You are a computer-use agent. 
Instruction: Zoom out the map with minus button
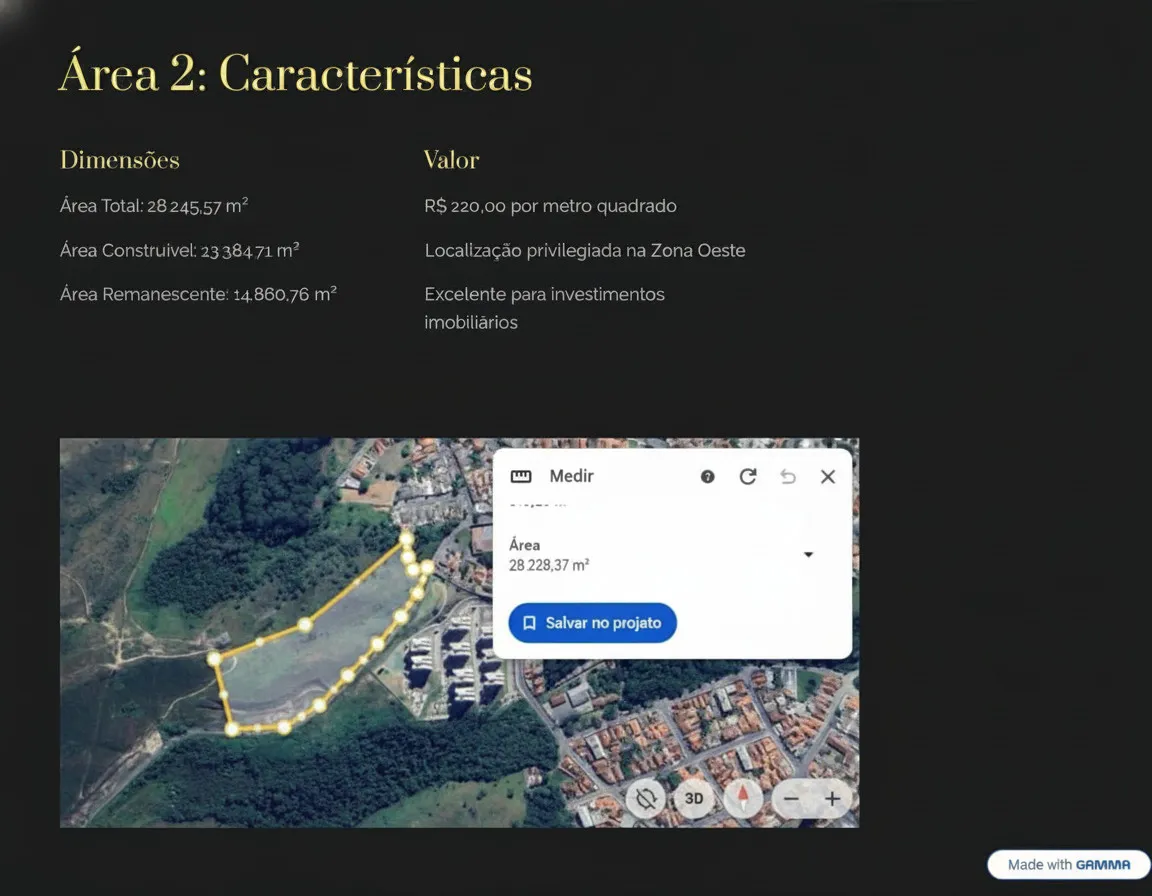[x=791, y=798]
